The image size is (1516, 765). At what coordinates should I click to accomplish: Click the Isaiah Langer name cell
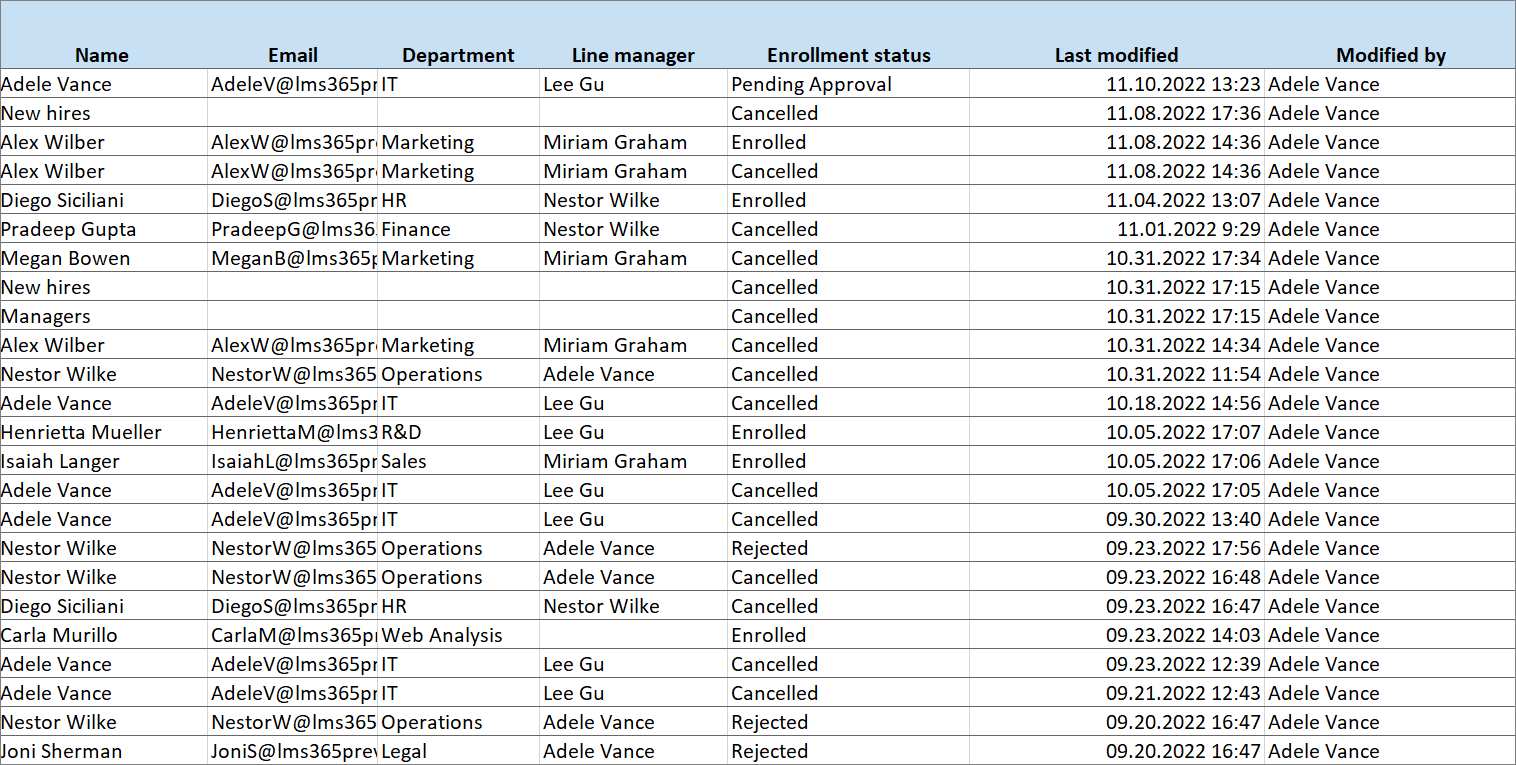click(60, 461)
